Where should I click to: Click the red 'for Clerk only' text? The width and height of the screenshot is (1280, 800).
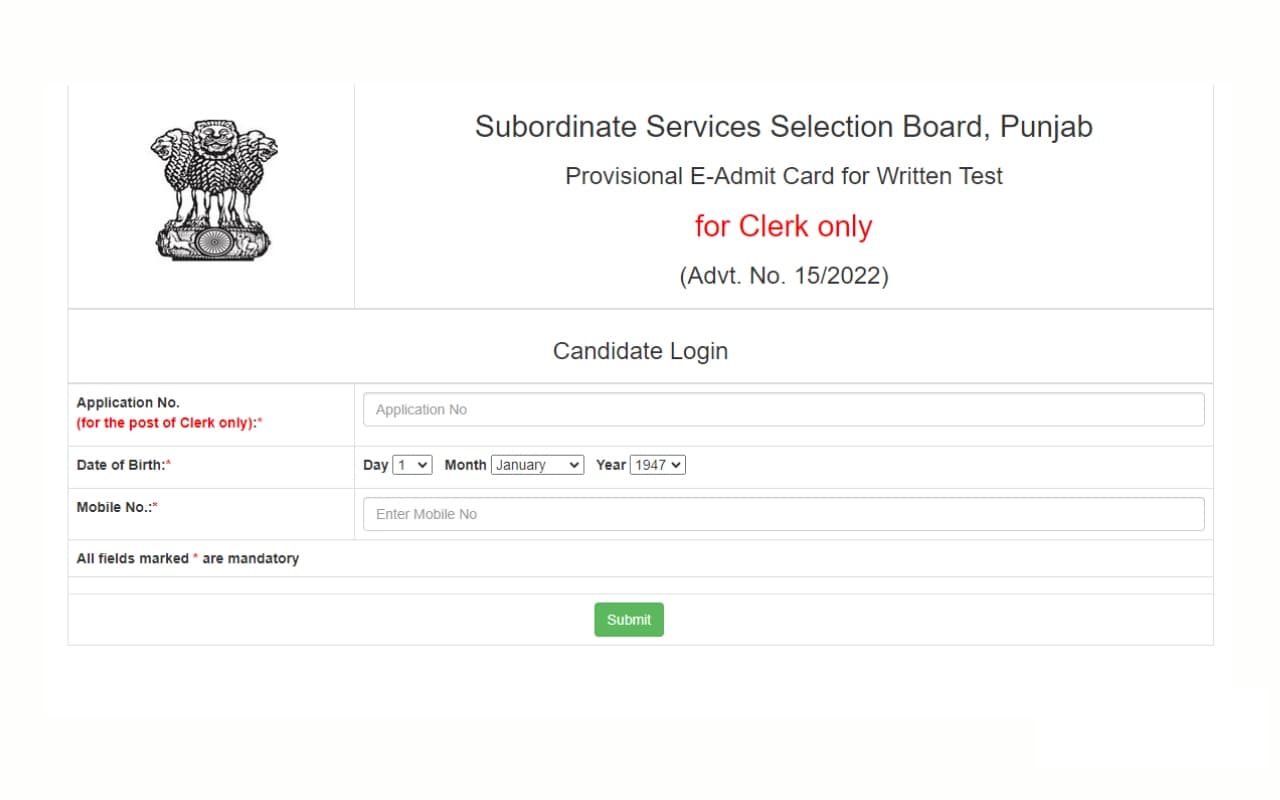pos(783,227)
